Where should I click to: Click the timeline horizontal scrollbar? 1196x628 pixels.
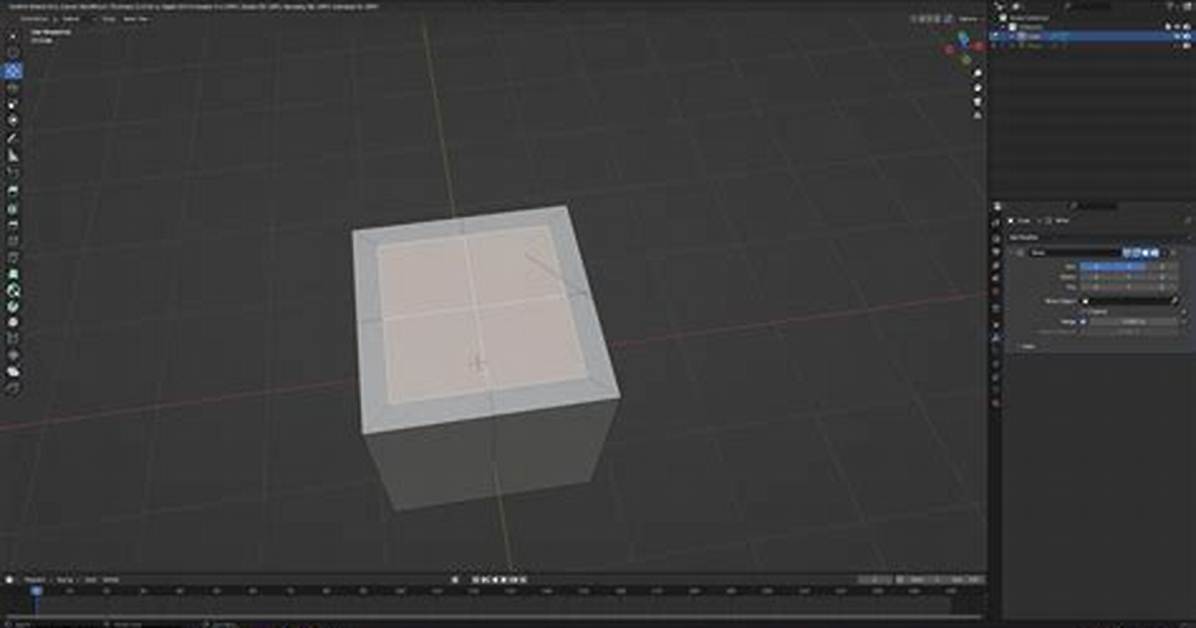point(492,616)
